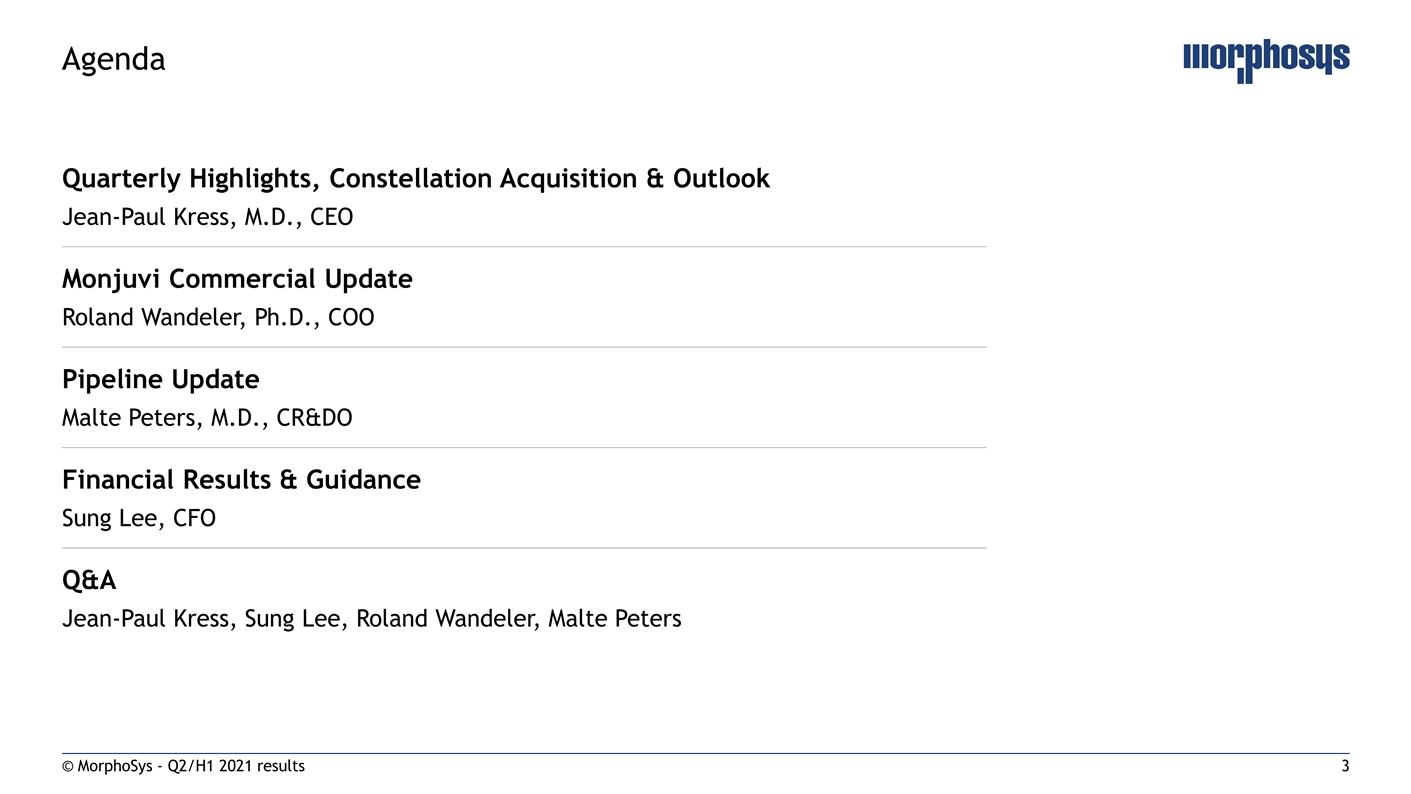
Task: Click the divider line under Roland Wandeler, COO
Action: tap(524, 347)
